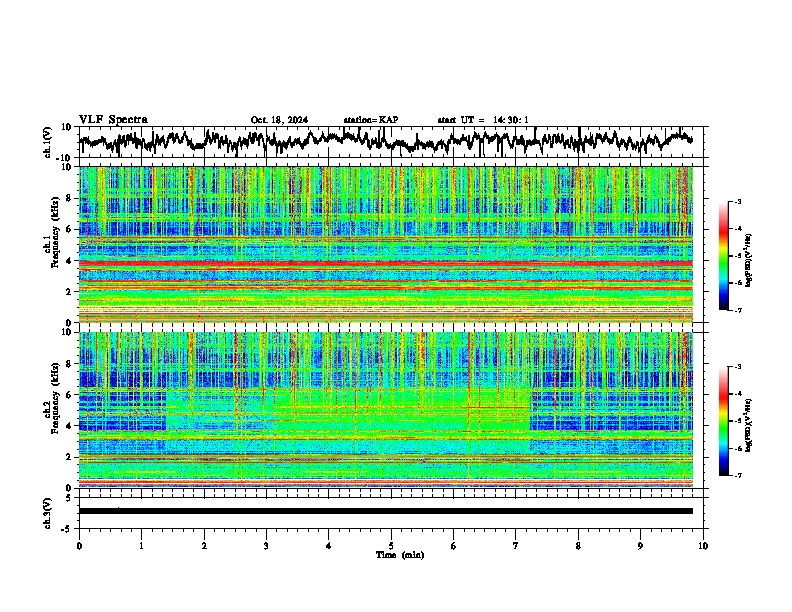Click the "-3" label atop the ch.1 colorbar
The width and height of the screenshot is (792, 612).
737,201
